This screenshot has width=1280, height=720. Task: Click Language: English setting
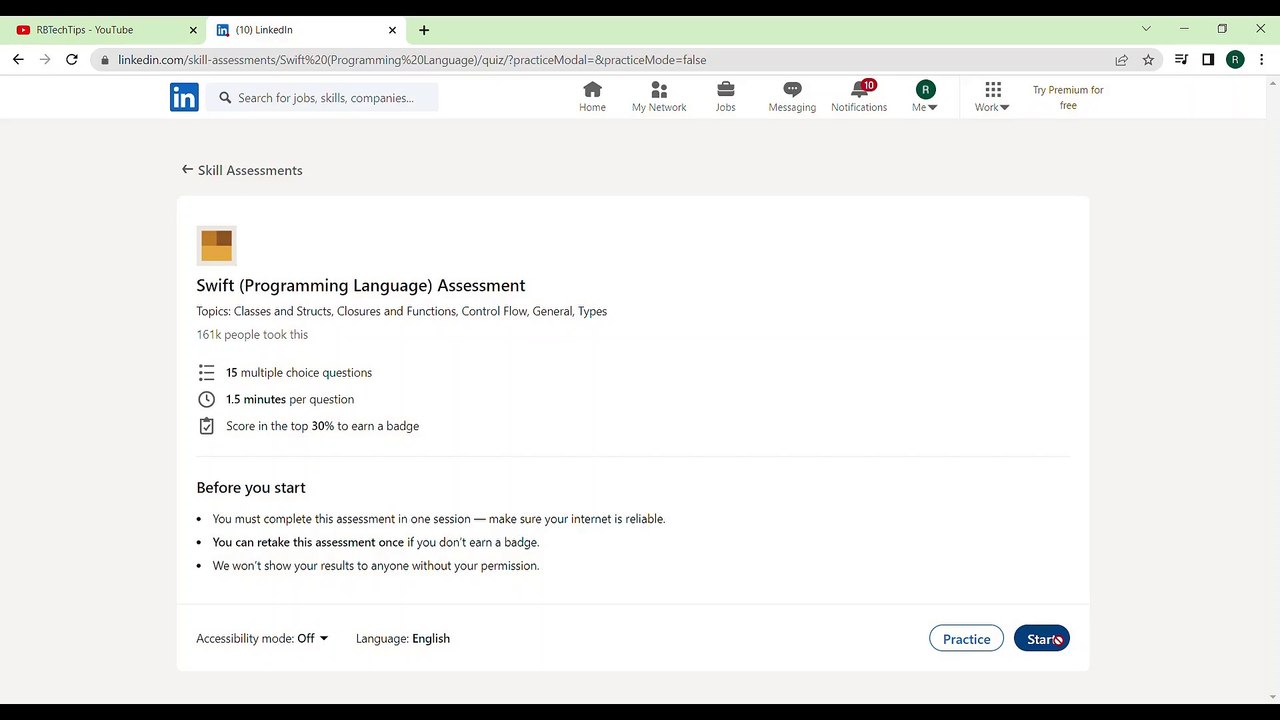pos(403,638)
